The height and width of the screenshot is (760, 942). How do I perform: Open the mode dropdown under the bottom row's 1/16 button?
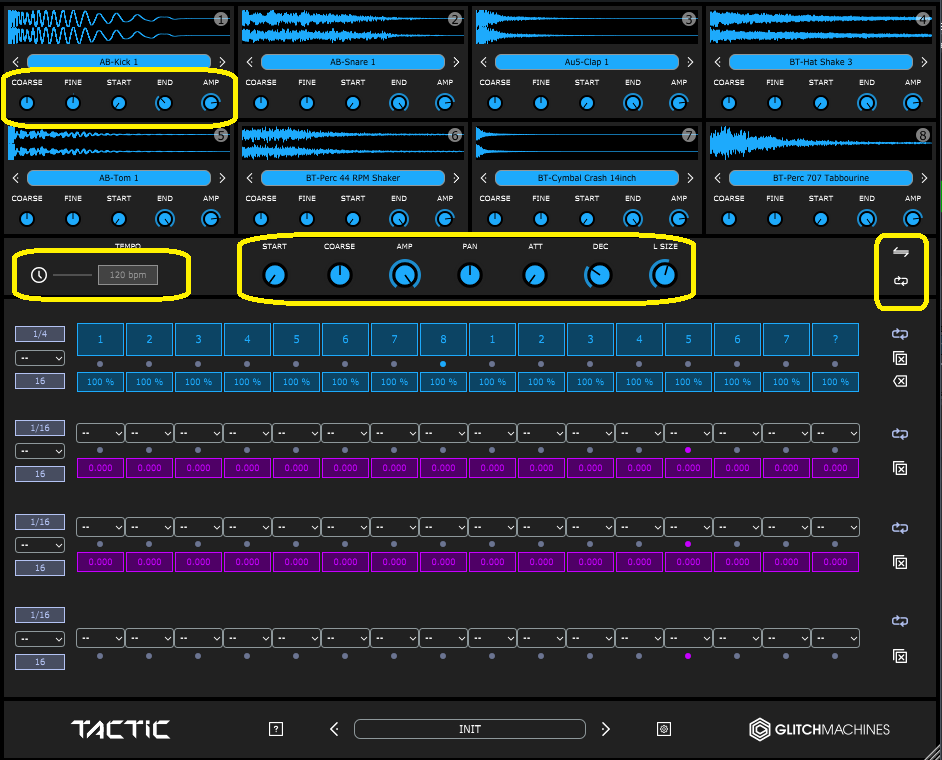pyautogui.click(x=40, y=639)
